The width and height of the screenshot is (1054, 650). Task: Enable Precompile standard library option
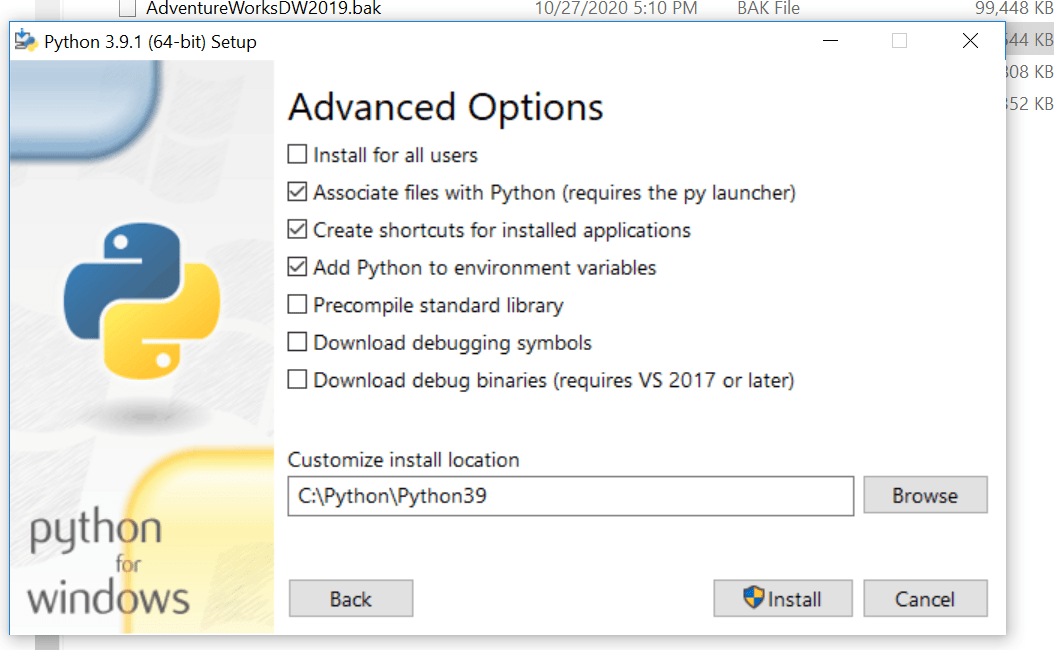click(297, 305)
